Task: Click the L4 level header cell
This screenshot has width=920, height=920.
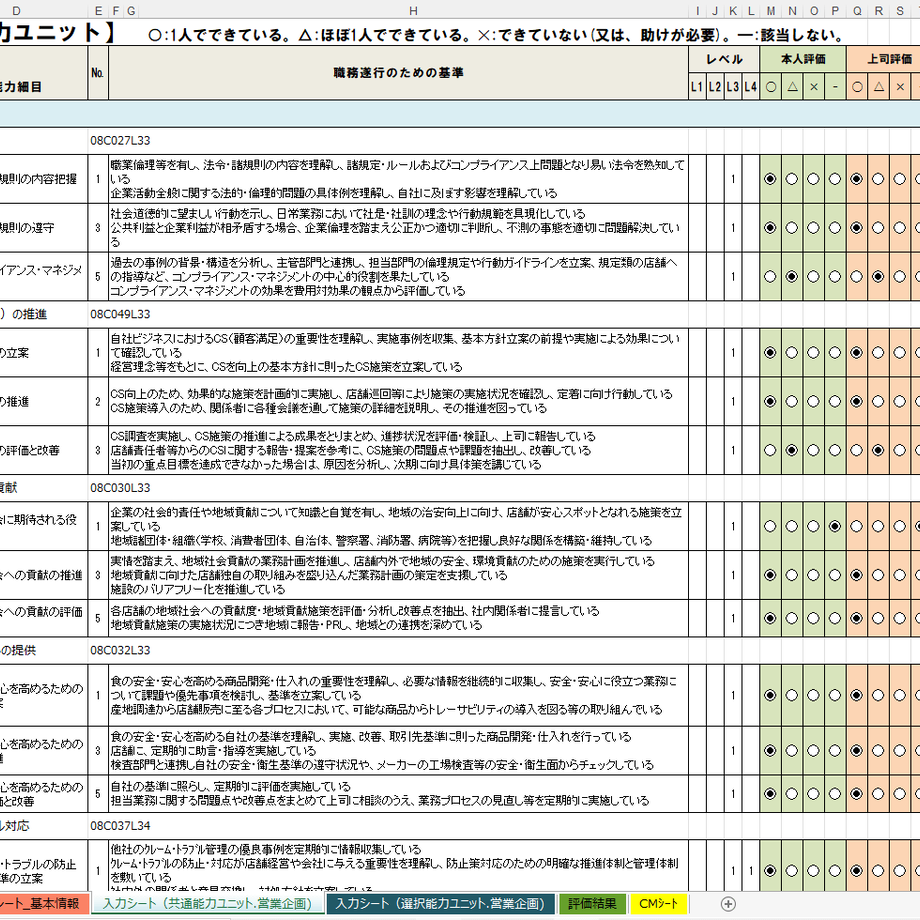Action: click(751, 87)
